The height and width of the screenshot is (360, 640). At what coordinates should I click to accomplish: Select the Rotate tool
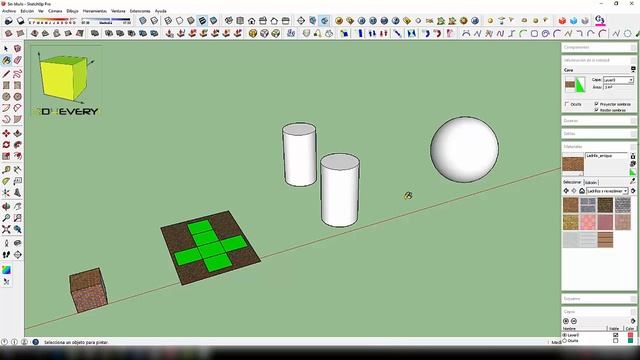pos(6,145)
